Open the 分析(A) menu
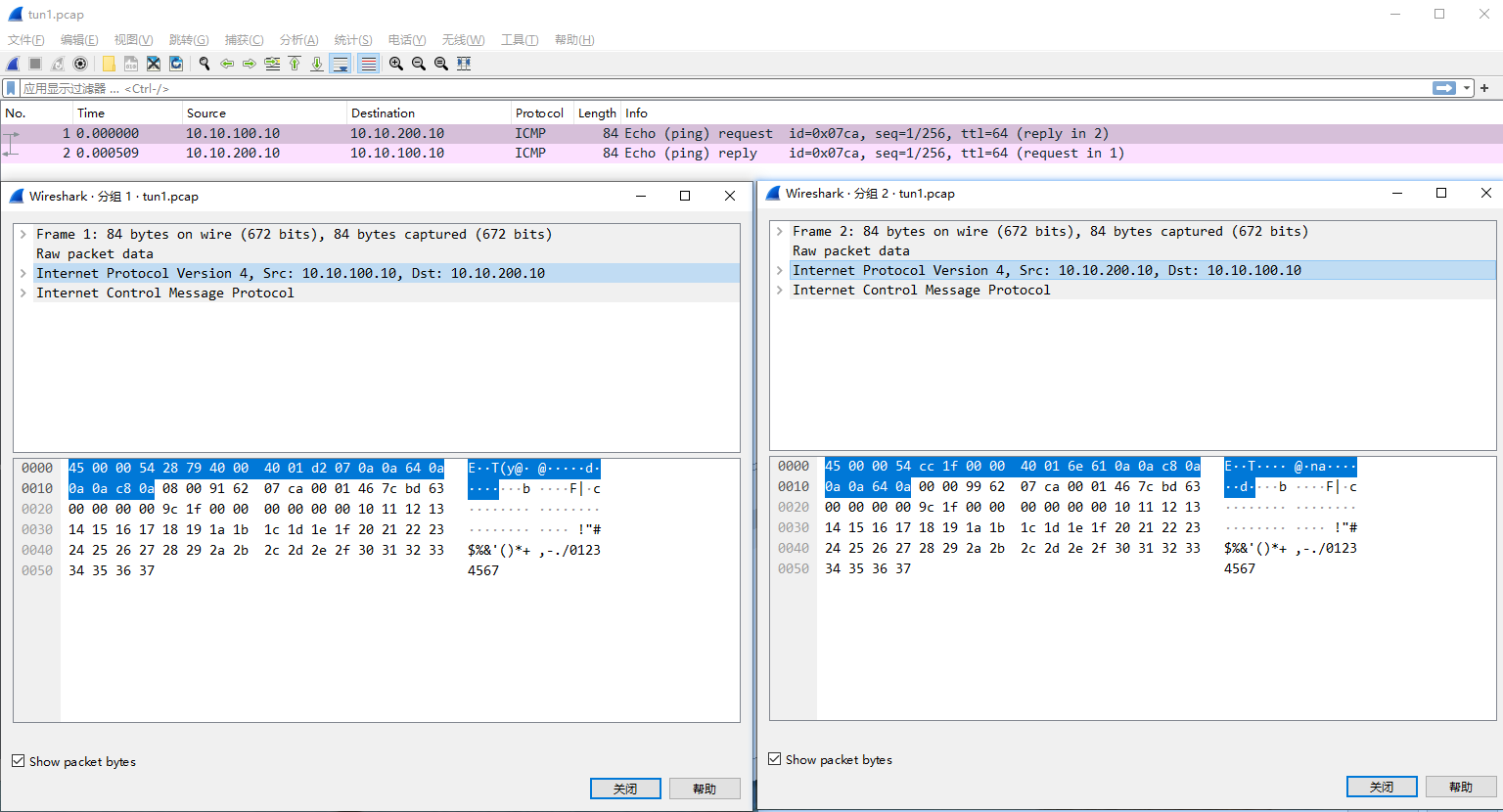 pos(298,40)
